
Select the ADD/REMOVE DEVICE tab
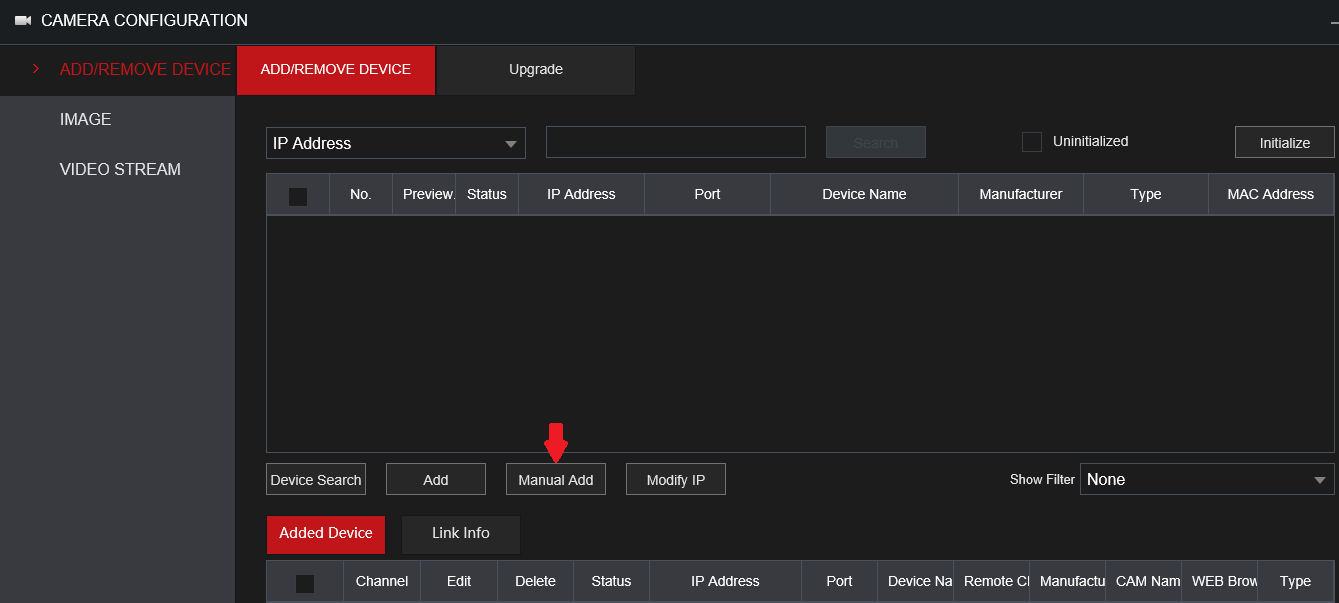coord(335,69)
